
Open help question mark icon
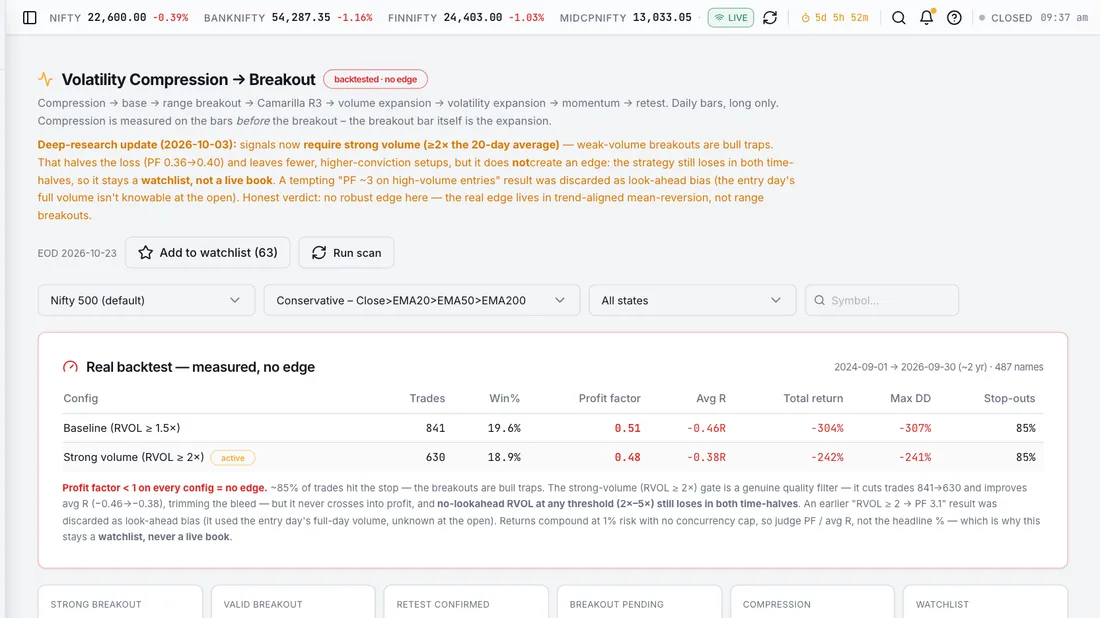(x=954, y=18)
